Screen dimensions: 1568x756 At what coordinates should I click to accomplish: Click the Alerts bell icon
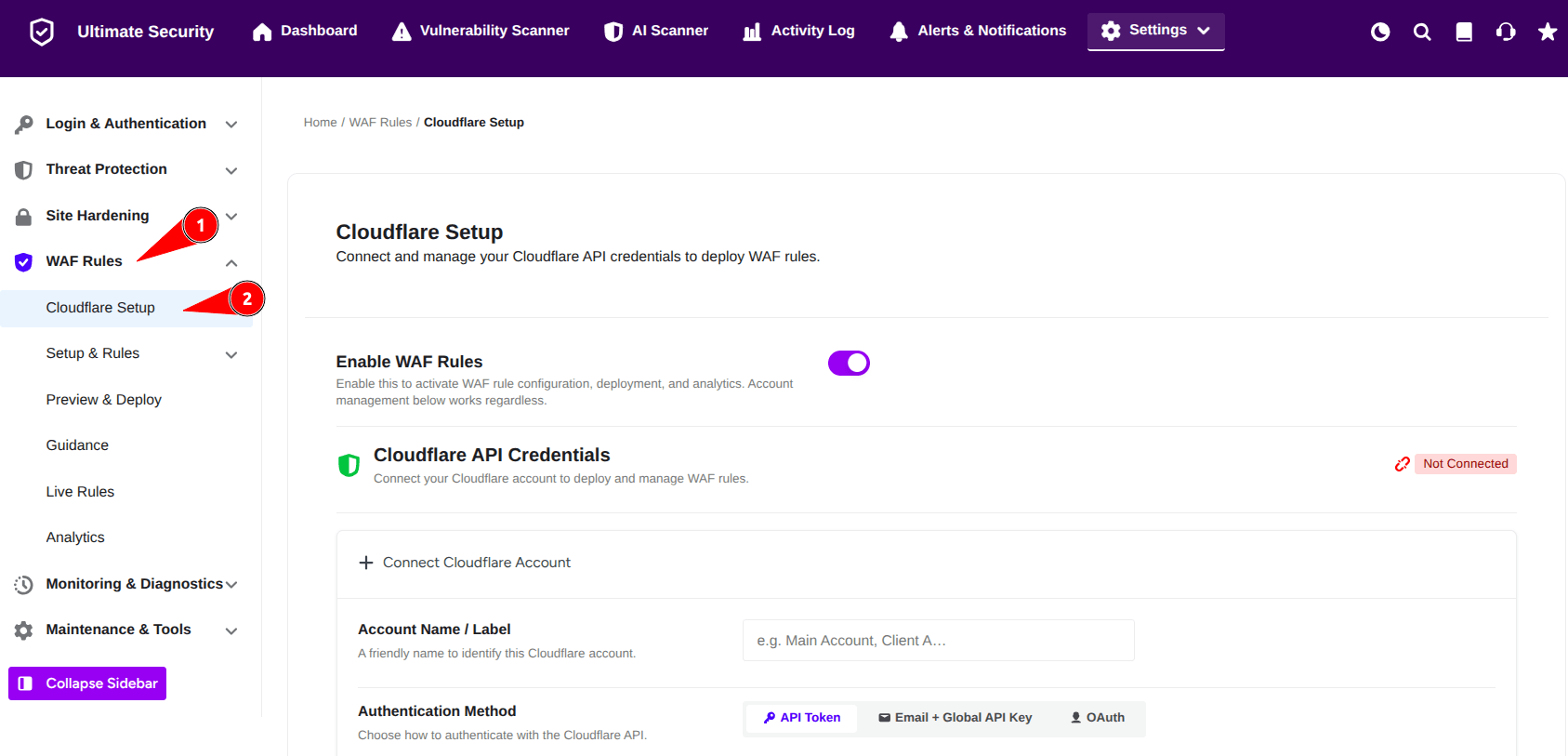click(x=899, y=32)
